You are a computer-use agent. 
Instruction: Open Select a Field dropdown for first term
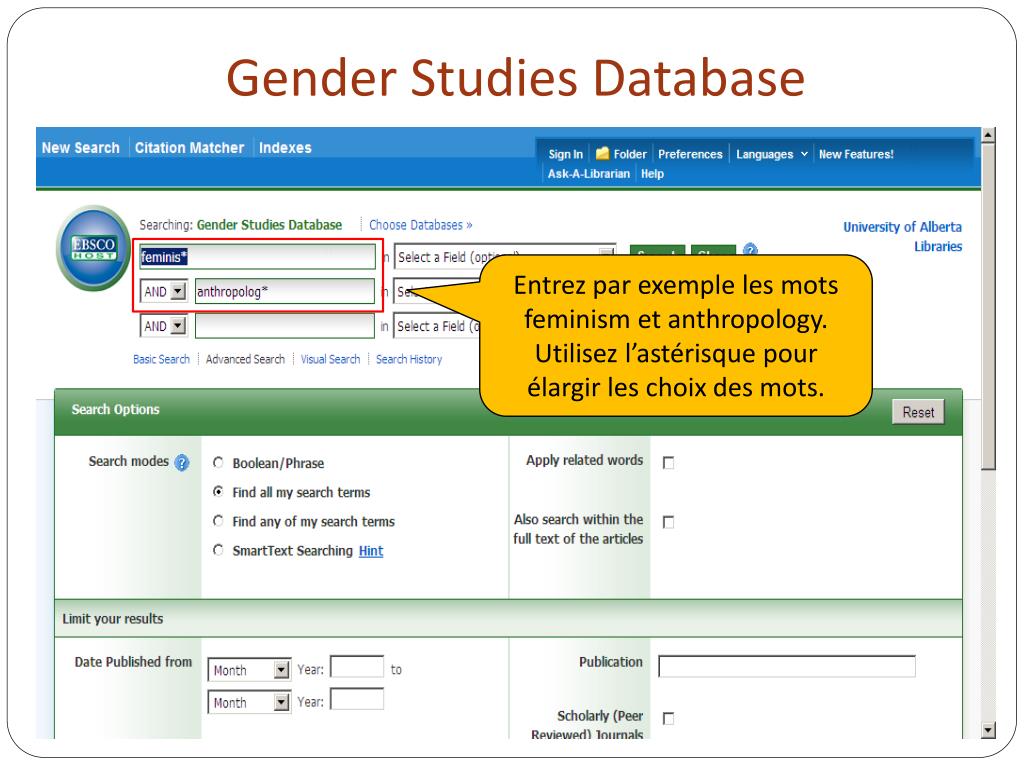pyautogui.click(x=505, y=257)
